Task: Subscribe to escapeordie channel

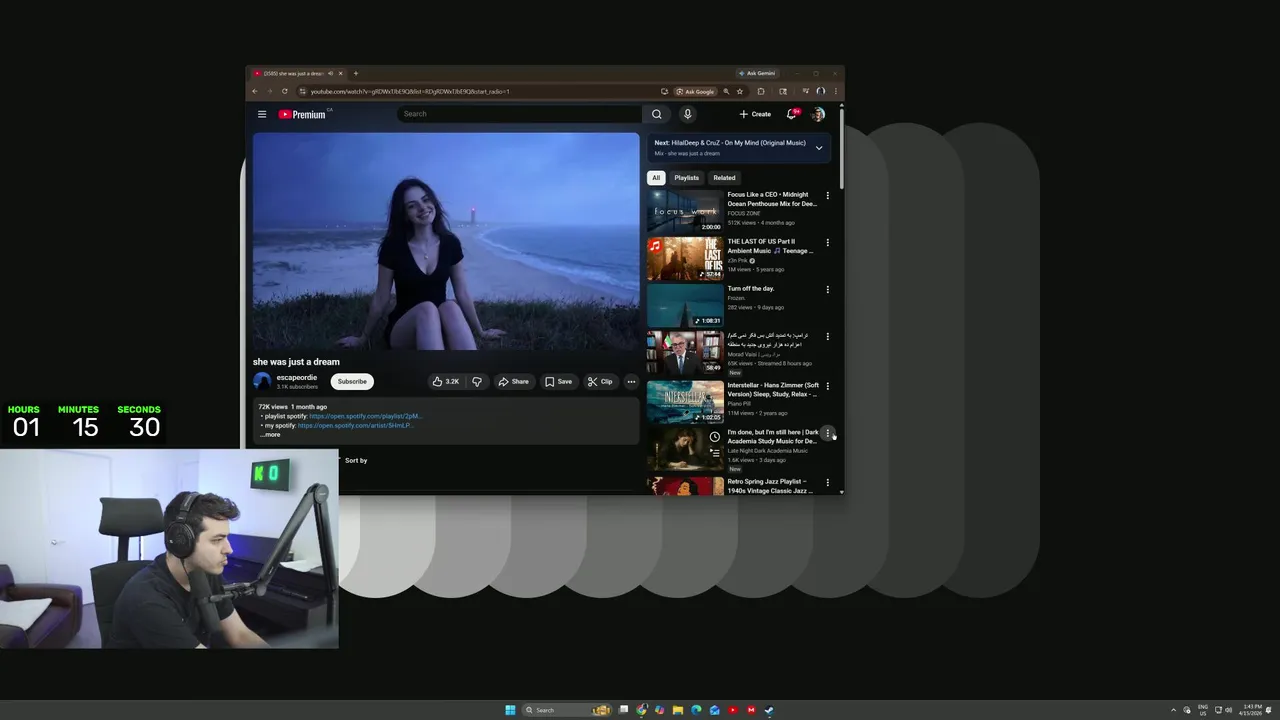Action: point(352,381)
